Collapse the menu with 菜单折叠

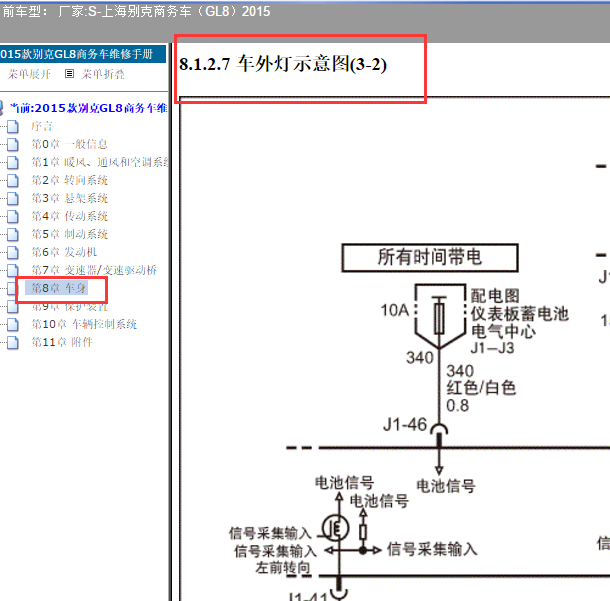(x=103, y=74)
